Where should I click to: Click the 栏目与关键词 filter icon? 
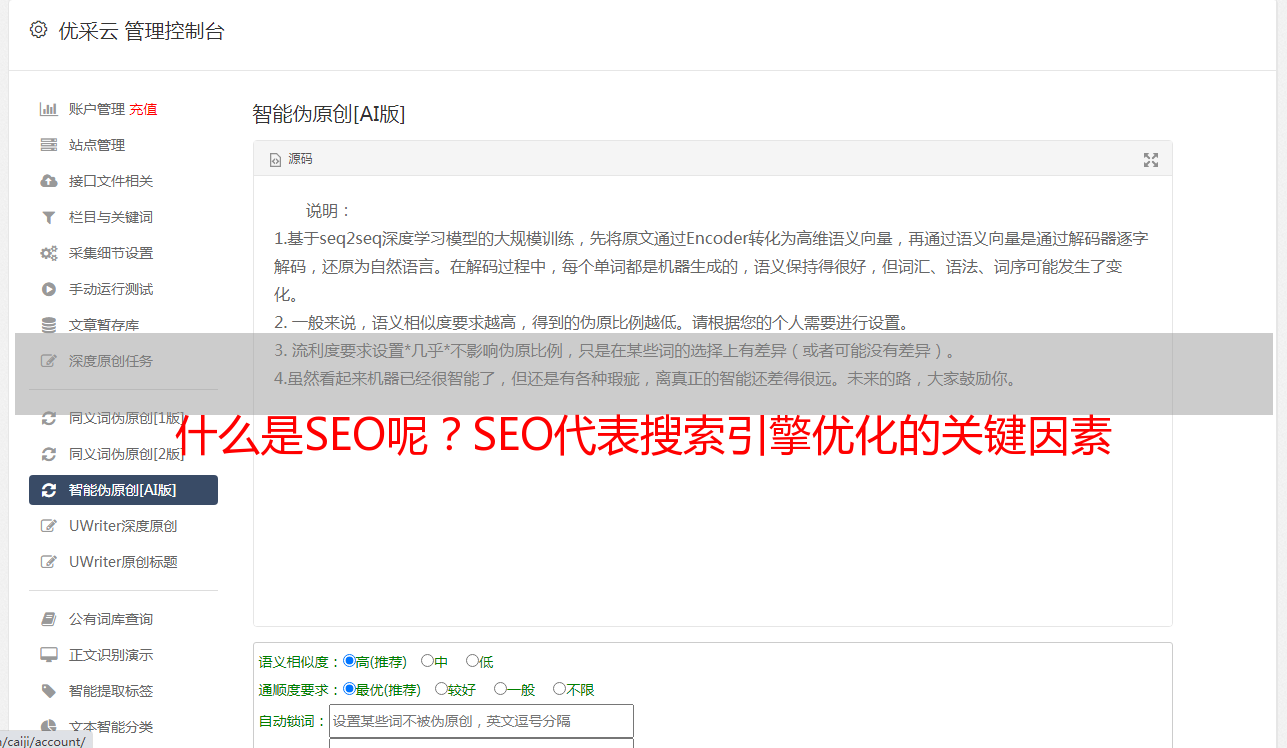48,217
